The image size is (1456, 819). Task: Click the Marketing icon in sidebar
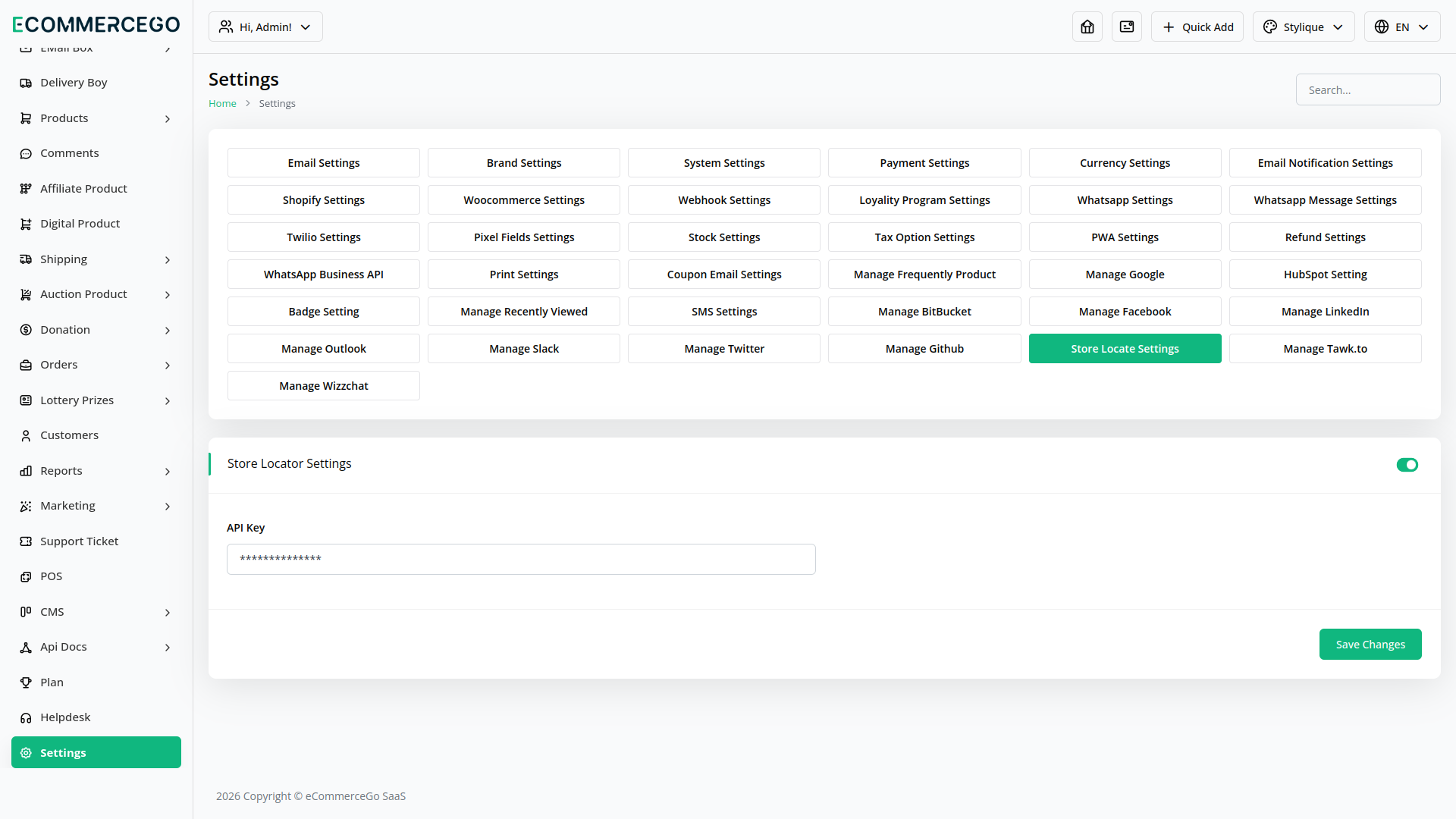(x=26, y=506)
